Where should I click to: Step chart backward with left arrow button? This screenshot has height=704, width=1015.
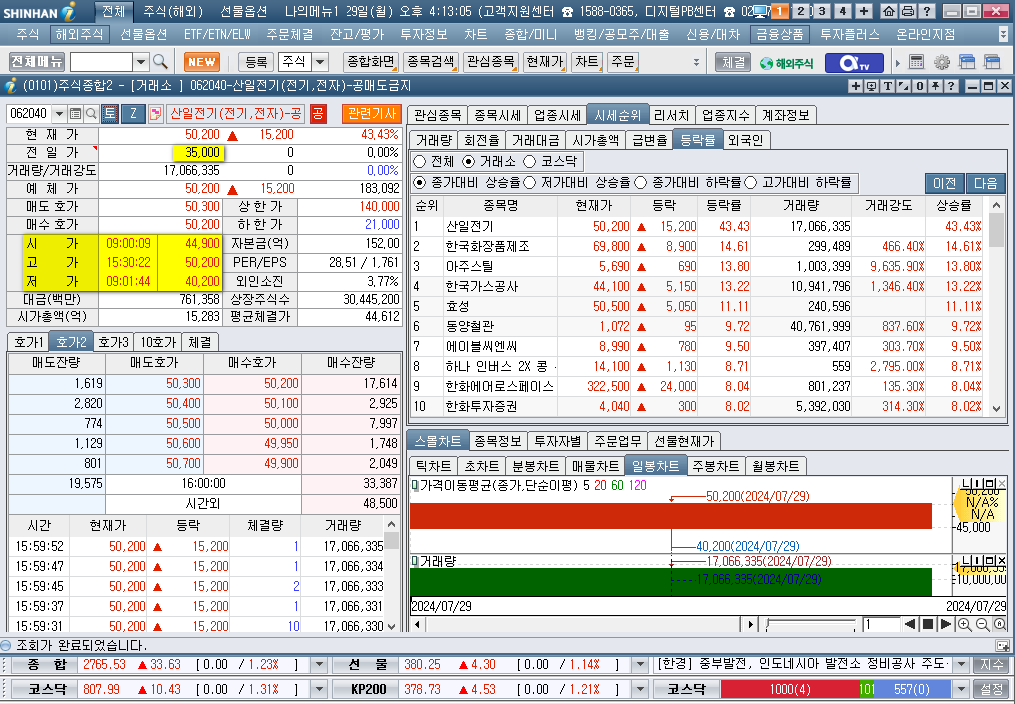(x=910, y=624)
